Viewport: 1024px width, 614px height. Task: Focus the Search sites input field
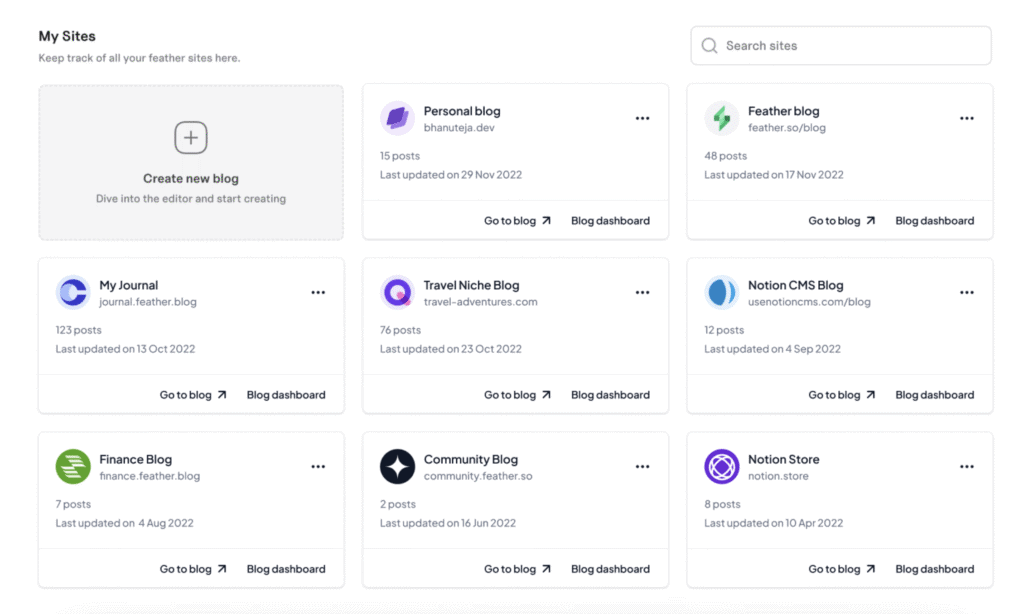pyautogui.click(x=850, y=46)
